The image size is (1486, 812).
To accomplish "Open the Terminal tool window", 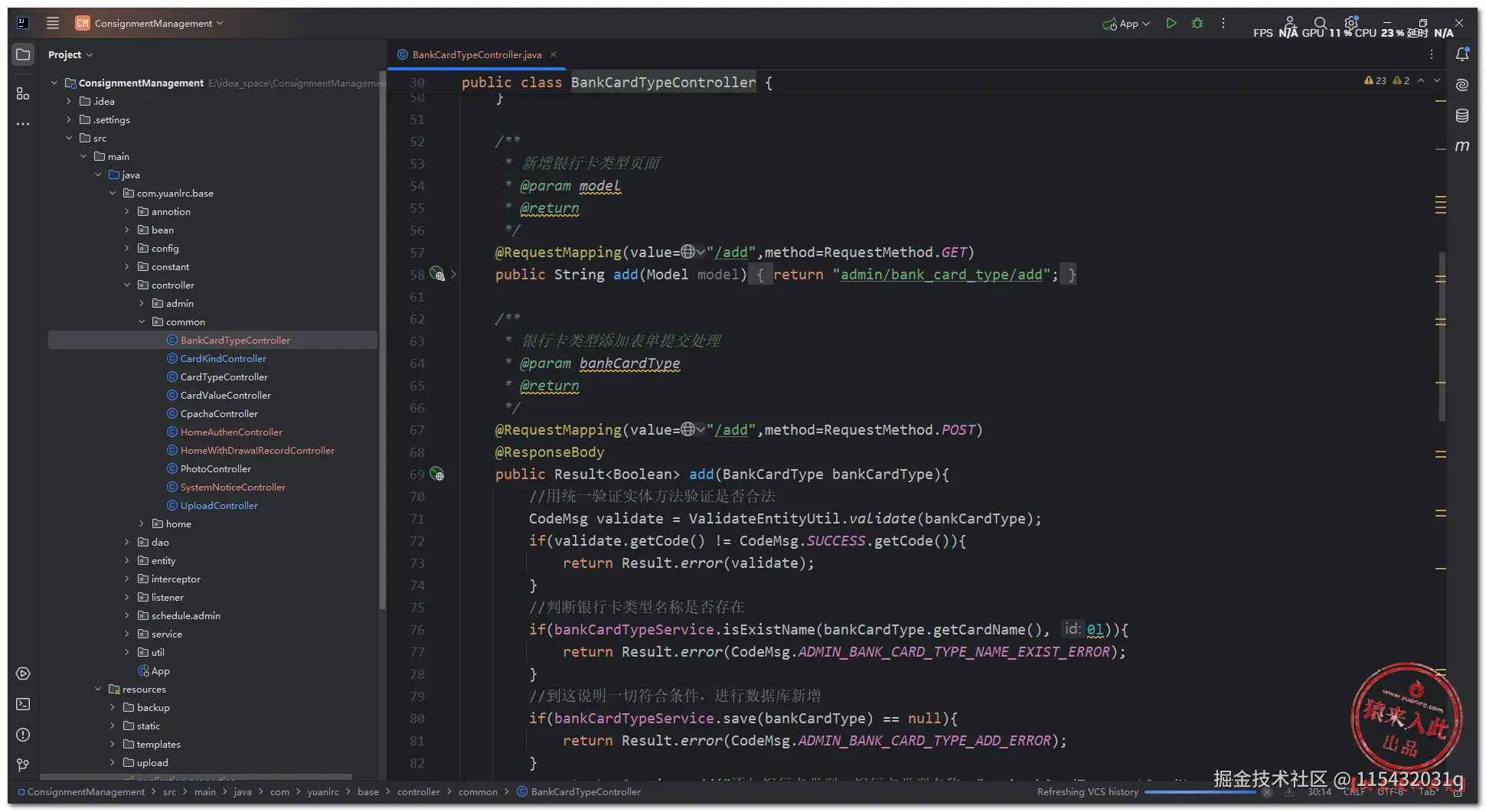I will [23, 704].
